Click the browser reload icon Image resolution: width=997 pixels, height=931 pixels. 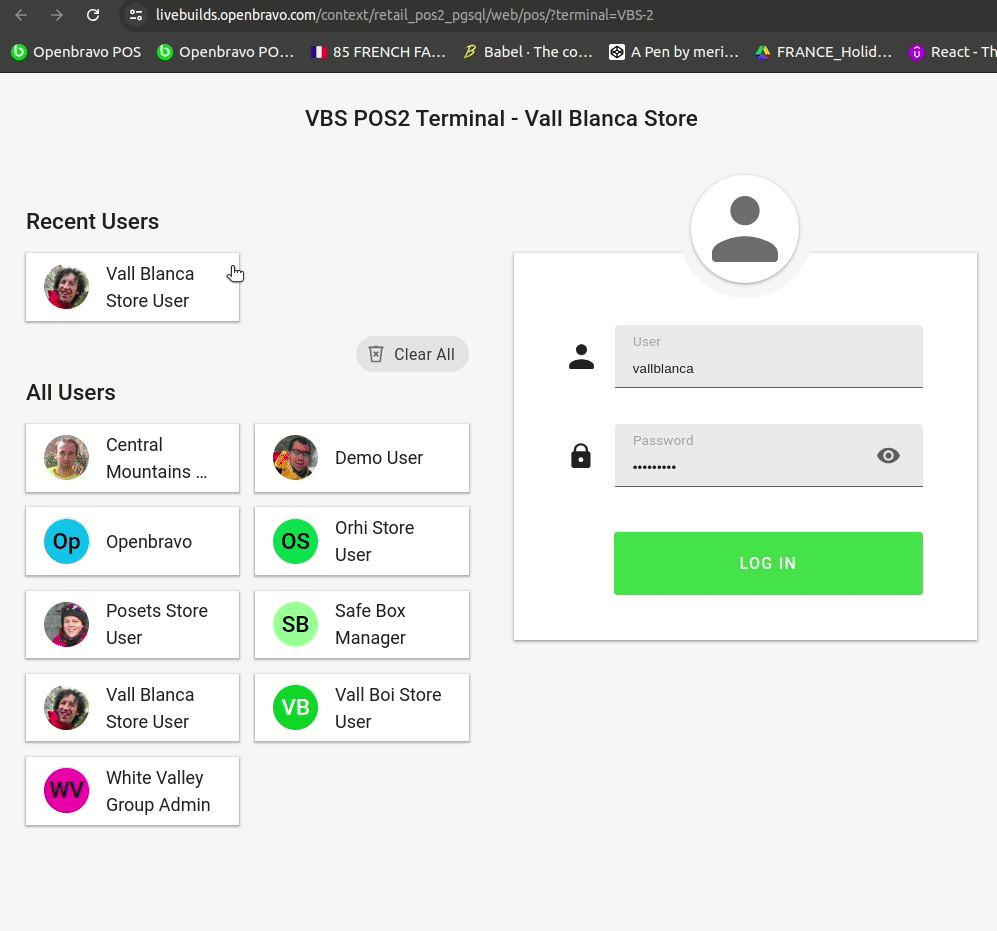93,15
